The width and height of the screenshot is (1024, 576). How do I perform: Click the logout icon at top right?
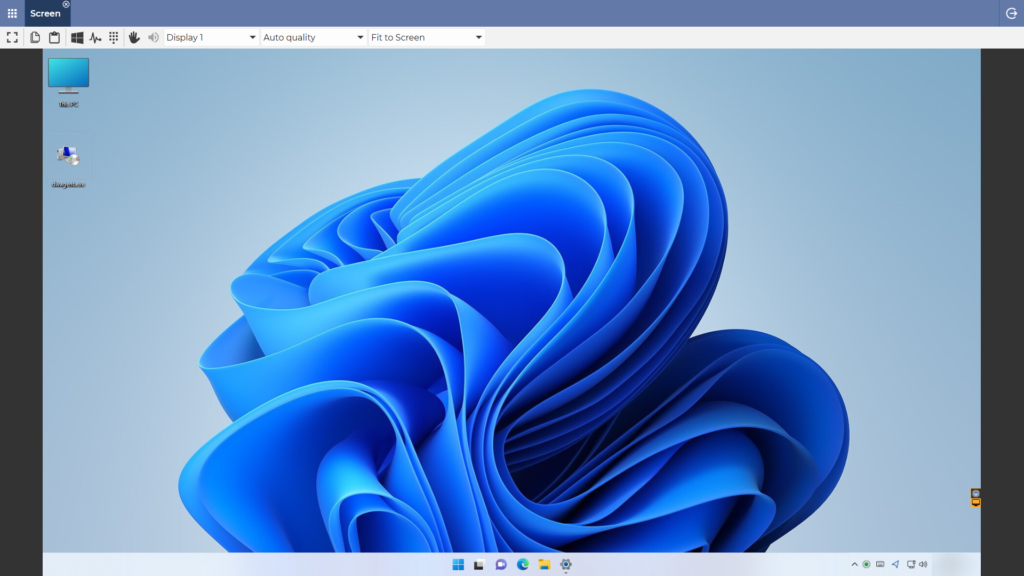click(x=1011, y=13)
